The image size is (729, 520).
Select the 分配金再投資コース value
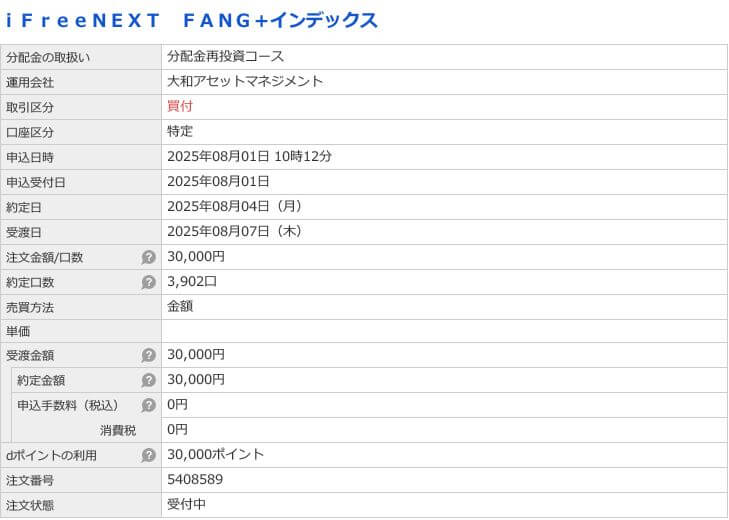(x=225, y=56)
